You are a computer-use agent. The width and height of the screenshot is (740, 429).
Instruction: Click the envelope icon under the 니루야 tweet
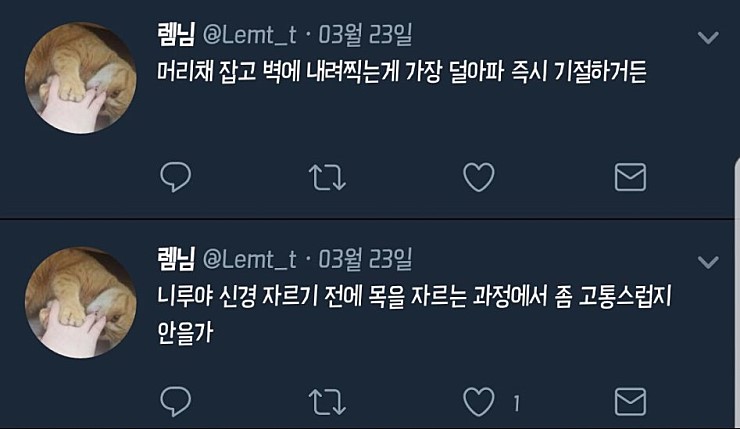631,402
